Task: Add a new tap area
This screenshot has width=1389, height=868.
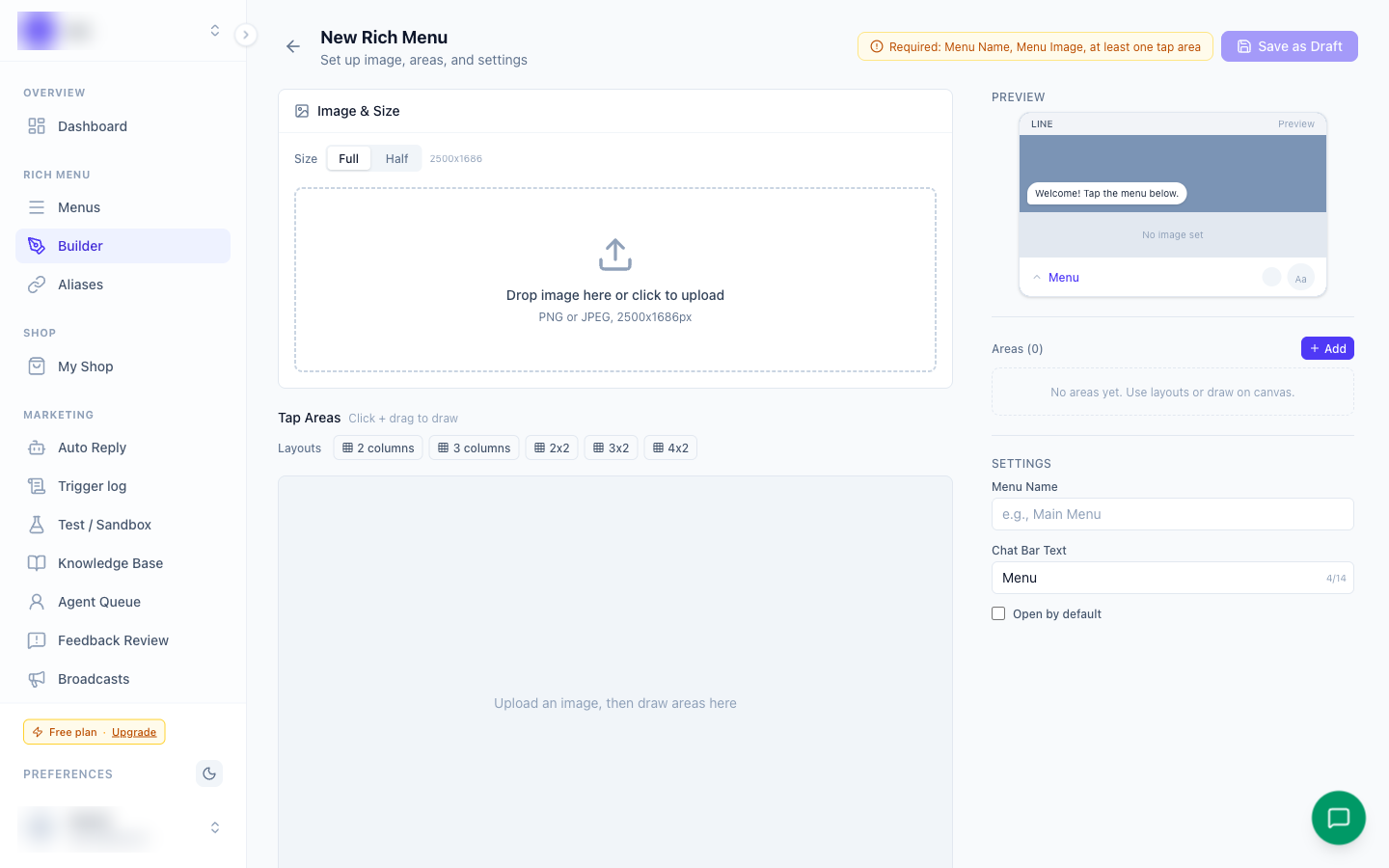Action: click(x=1327, y=348)
